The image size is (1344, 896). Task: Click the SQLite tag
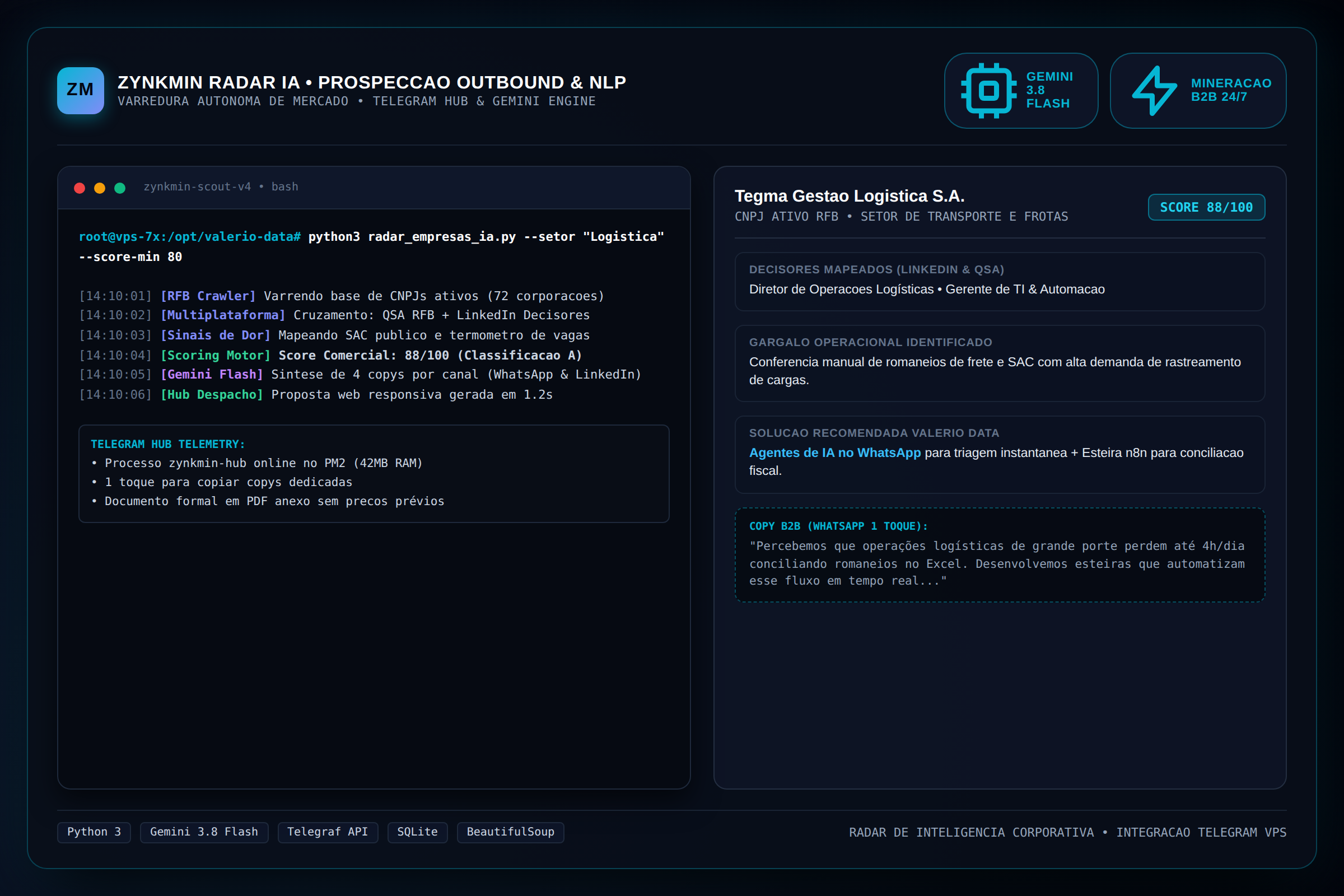point(418,832)
